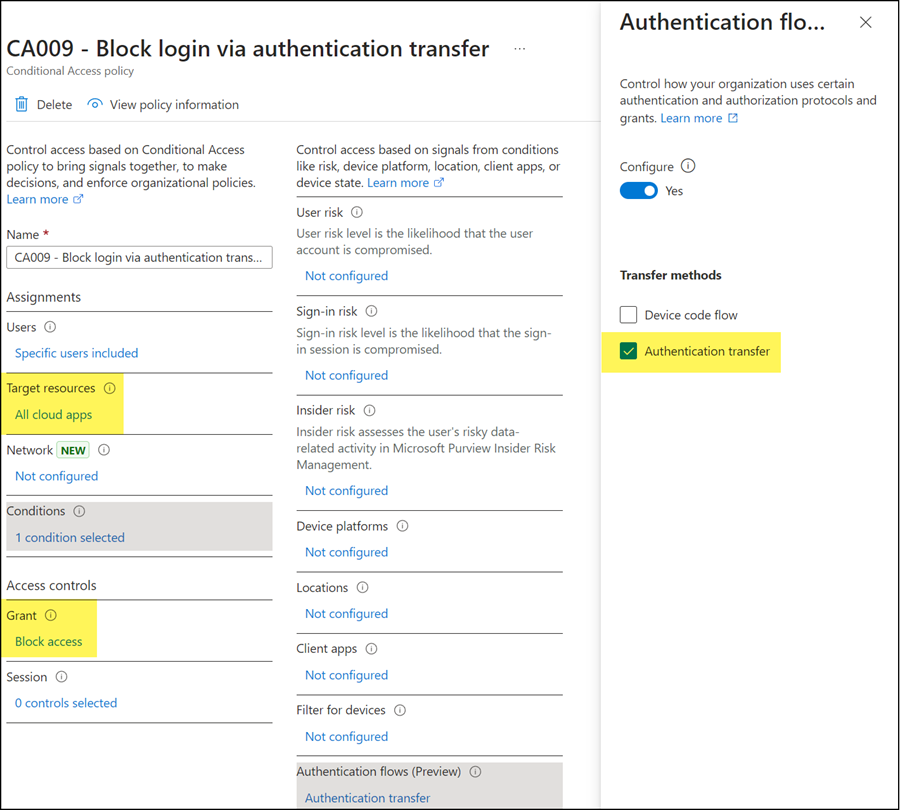Click the Device platforms info icon
The image size is (900, 810).
(x=401, y=526)
